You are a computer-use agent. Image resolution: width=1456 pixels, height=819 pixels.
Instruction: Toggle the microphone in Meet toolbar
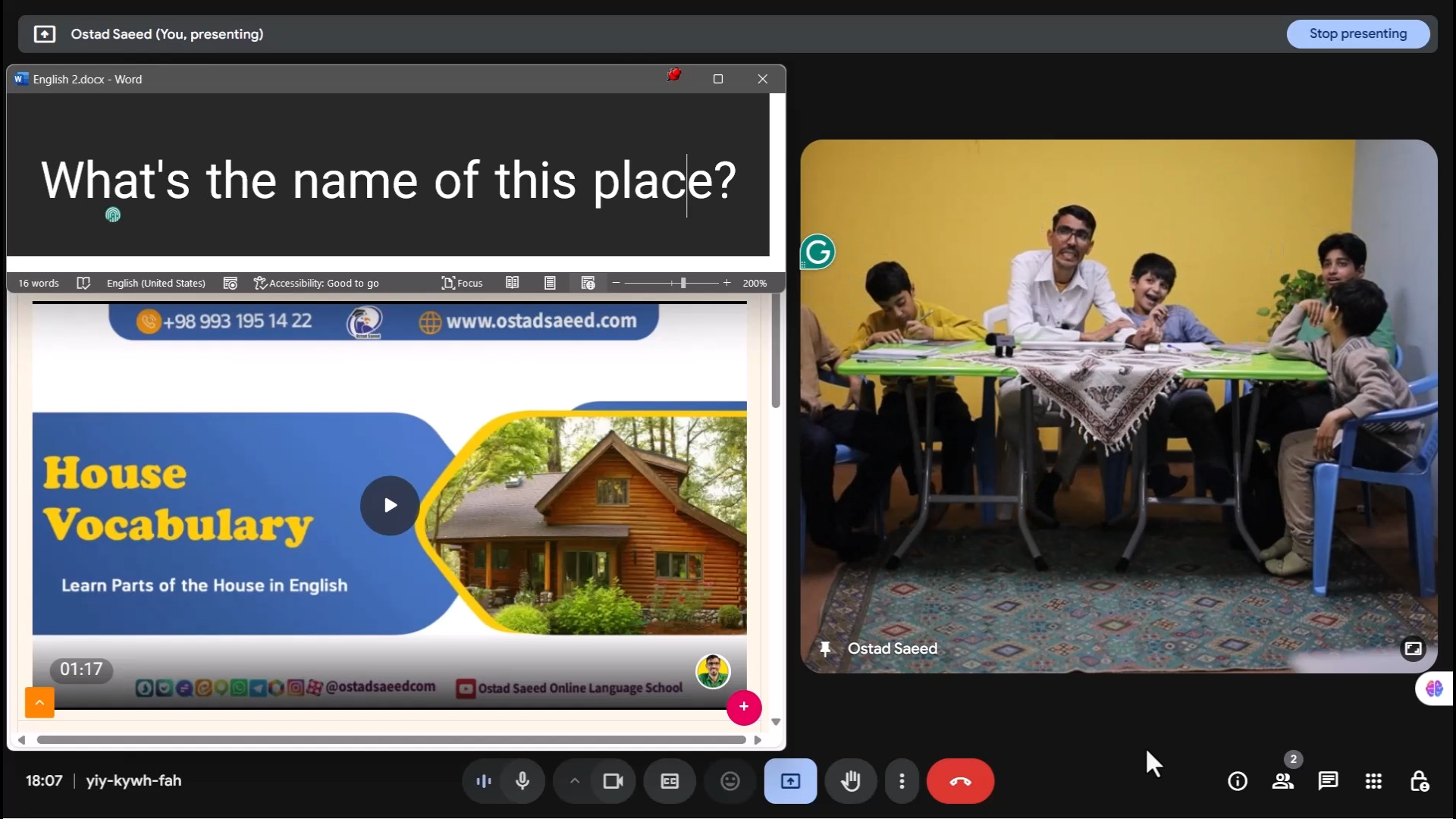[x=522, y=781]
